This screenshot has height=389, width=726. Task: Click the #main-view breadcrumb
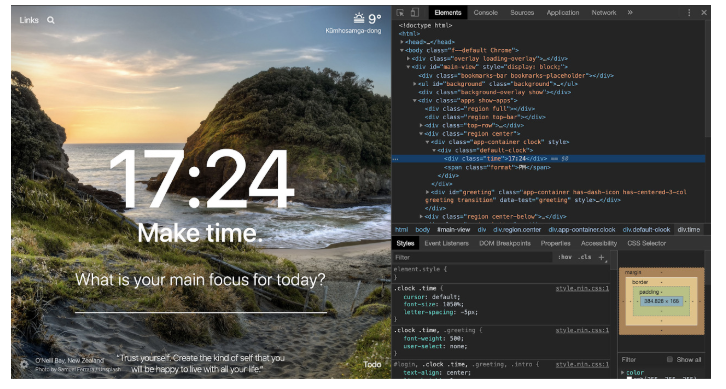[453, 230]
